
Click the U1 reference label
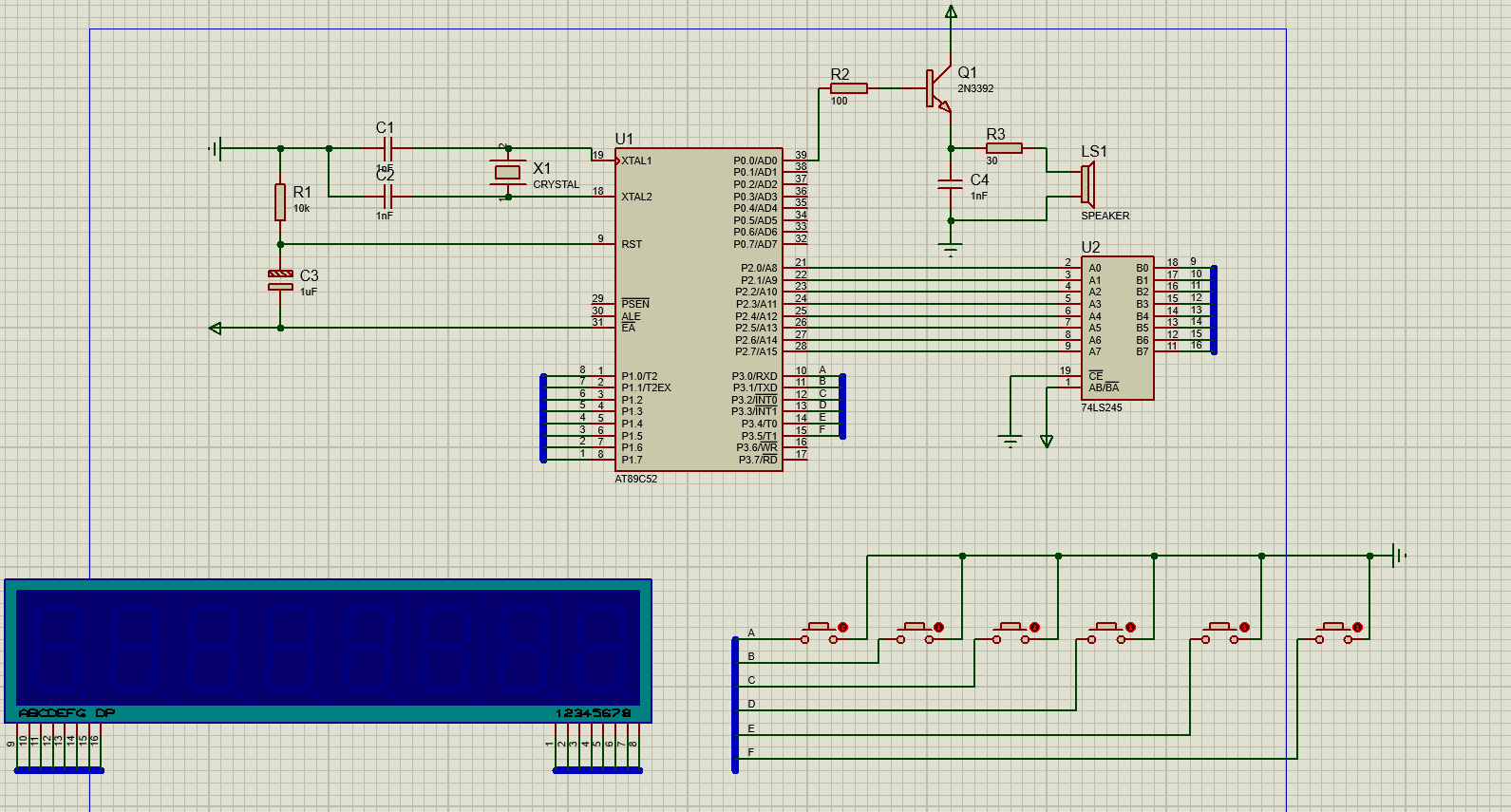click(624, 139)
